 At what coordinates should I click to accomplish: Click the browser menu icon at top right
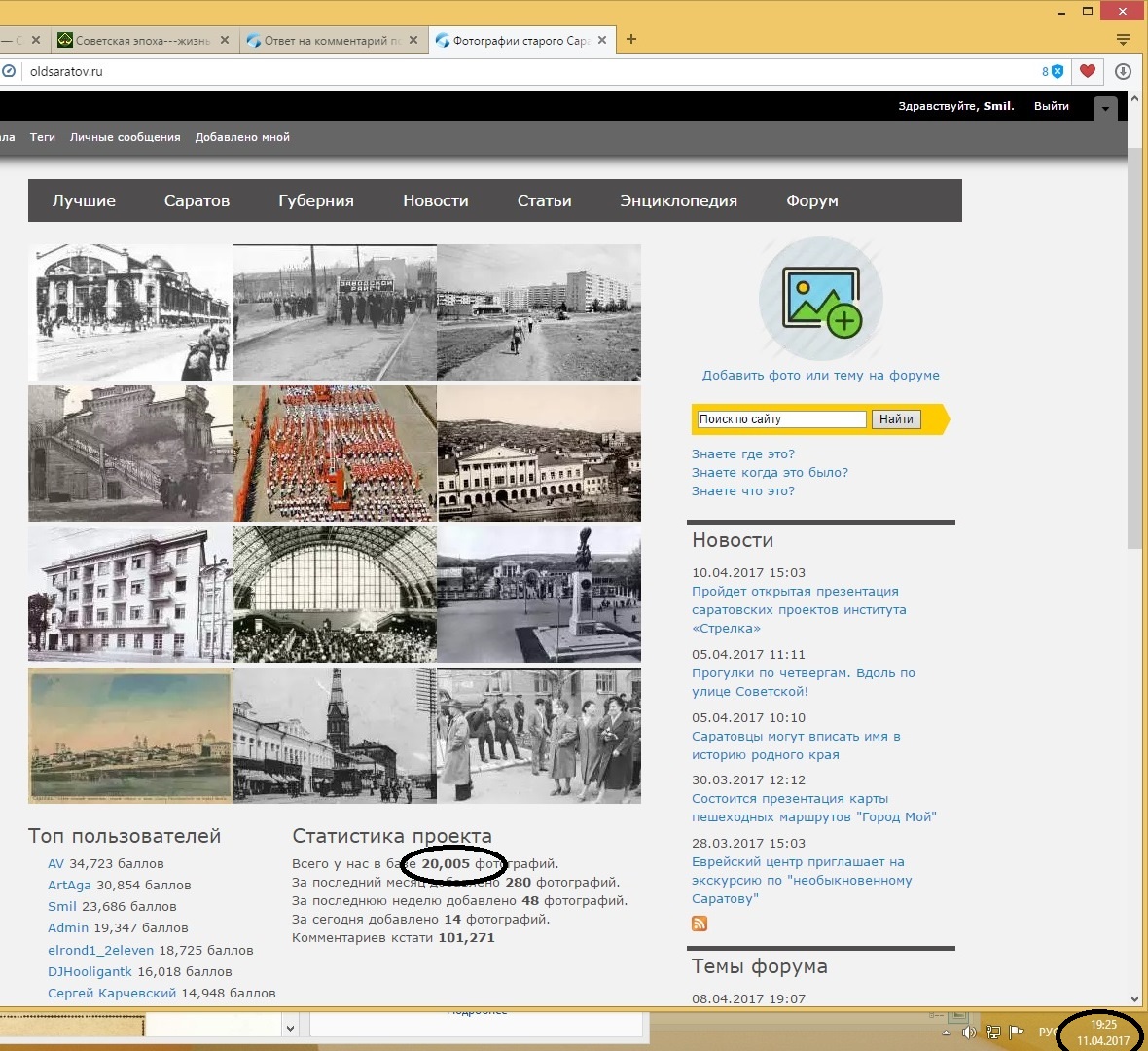[x=1123, y=40]
